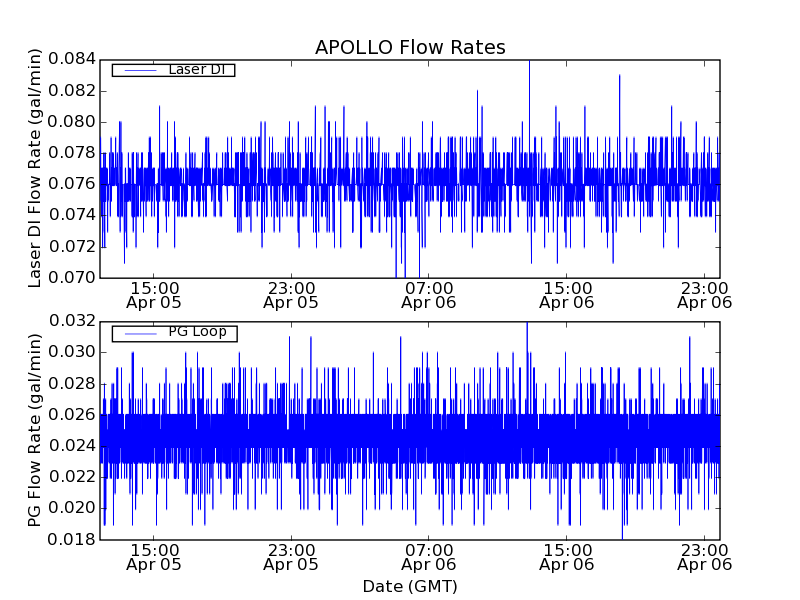Click 23:00 Apr 05 tick under Laser DI plot
This screenshot has width=800, height=600.
(x=291, y=295)
